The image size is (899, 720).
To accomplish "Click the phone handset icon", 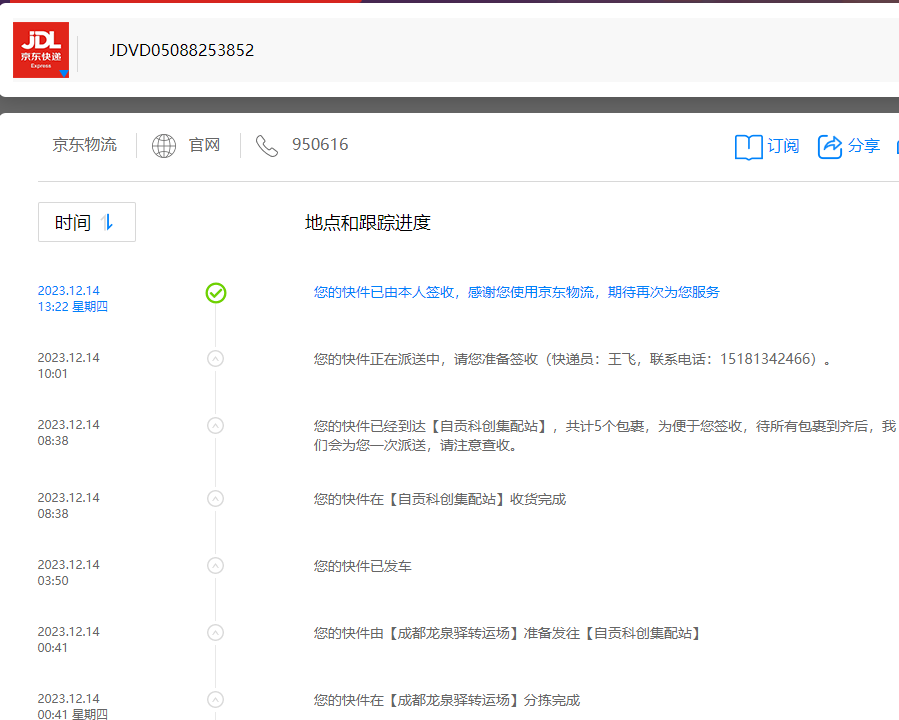I will click(x=267, y=146).
